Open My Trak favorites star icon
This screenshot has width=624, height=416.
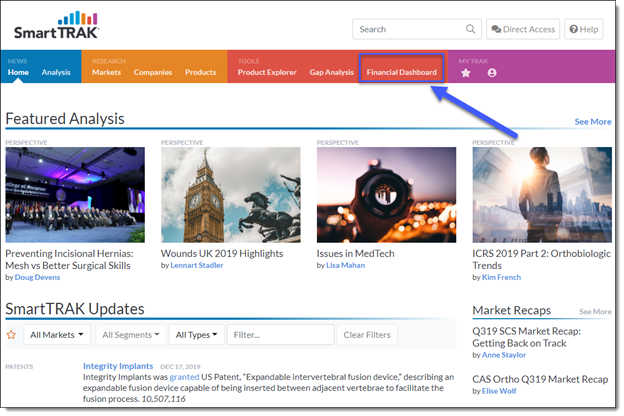(466, 73)
